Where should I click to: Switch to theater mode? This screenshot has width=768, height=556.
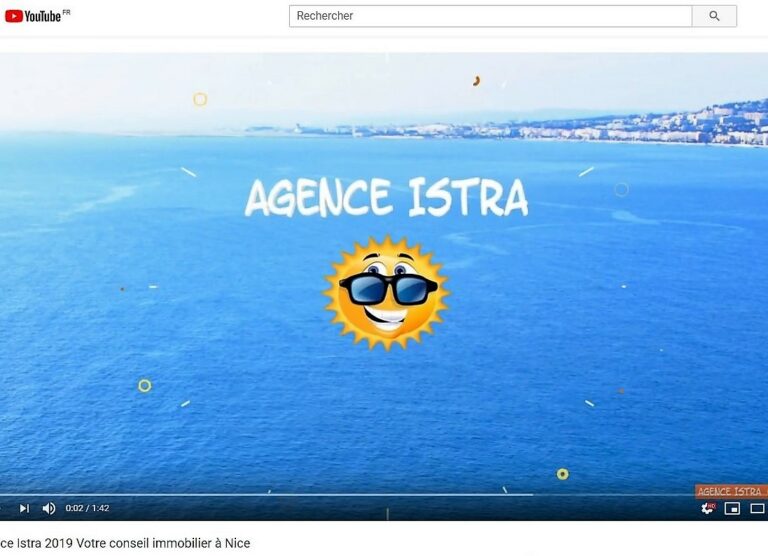tap(757, 508)
